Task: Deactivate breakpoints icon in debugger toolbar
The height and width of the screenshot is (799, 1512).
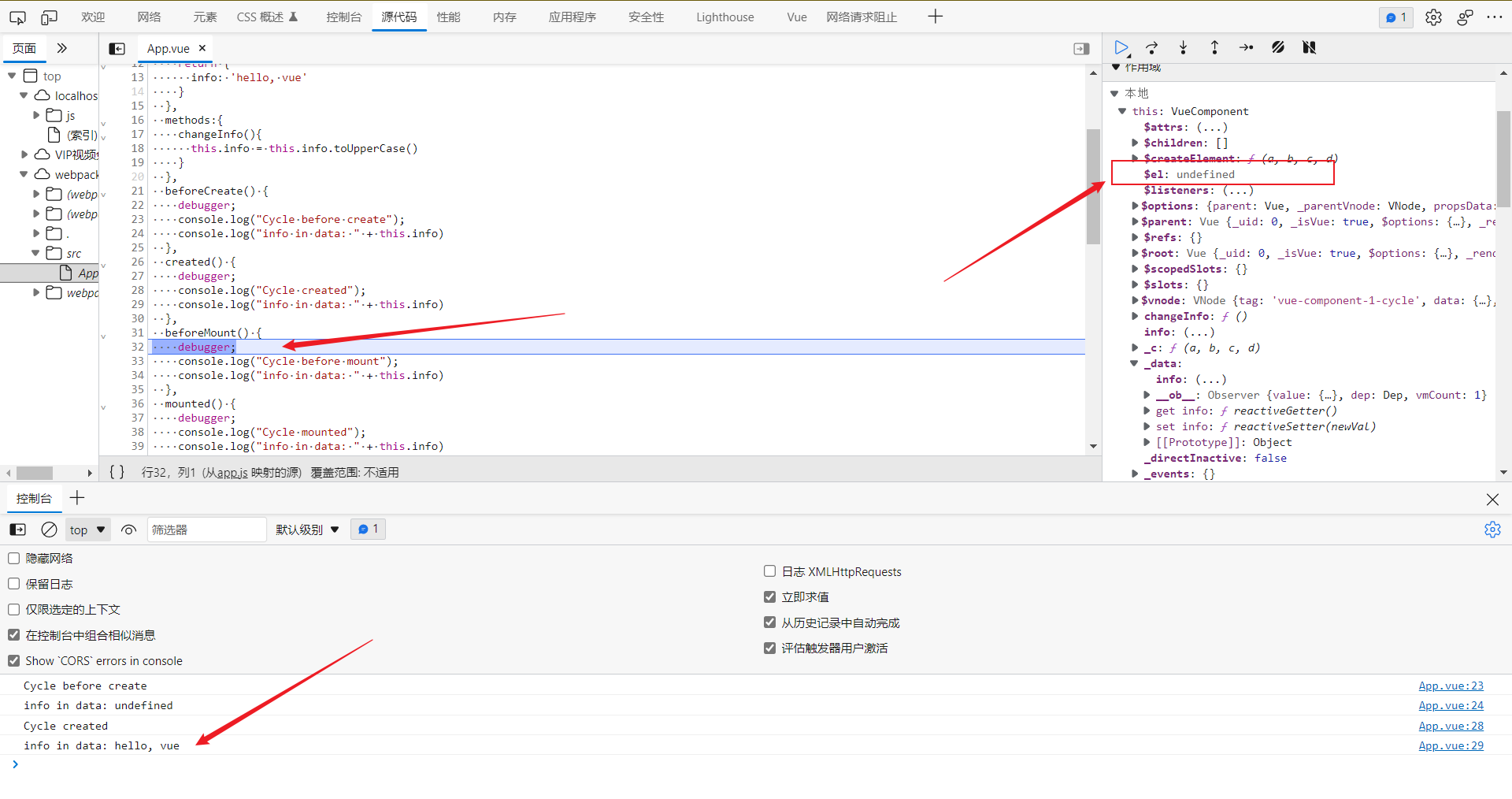Action: click(x=1278, y=47)
